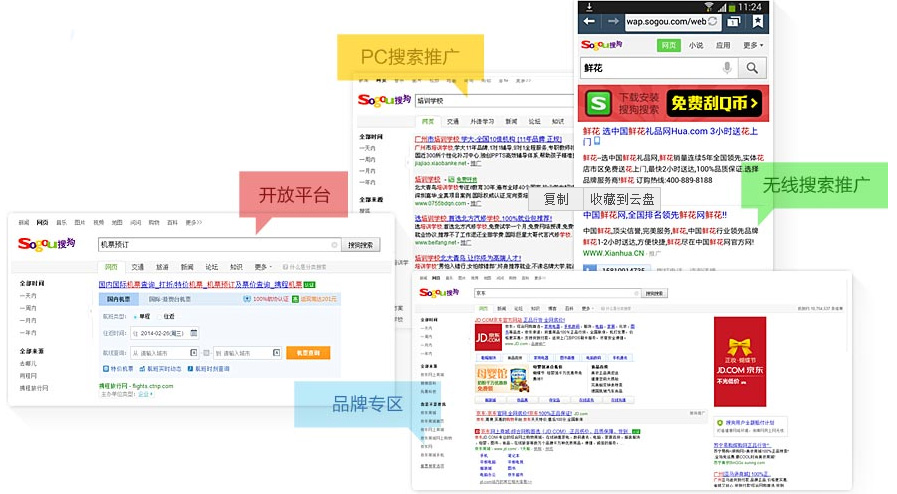The width and height of the screenshot is (897, 494).
Task: Reload the wap.sogou.com page
Action: [x=713, y=22]
